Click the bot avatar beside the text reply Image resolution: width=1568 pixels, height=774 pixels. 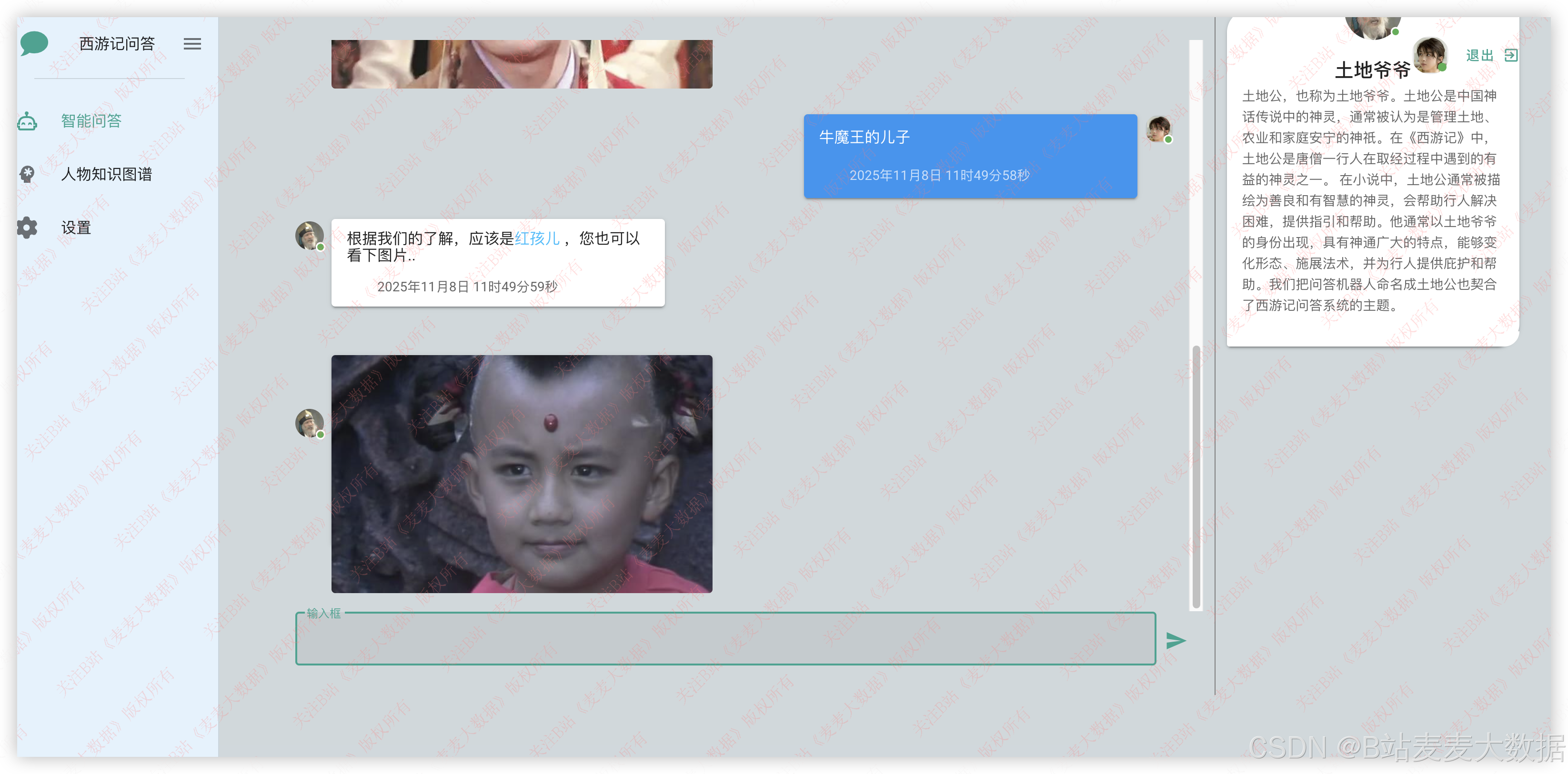click(309, 236)
